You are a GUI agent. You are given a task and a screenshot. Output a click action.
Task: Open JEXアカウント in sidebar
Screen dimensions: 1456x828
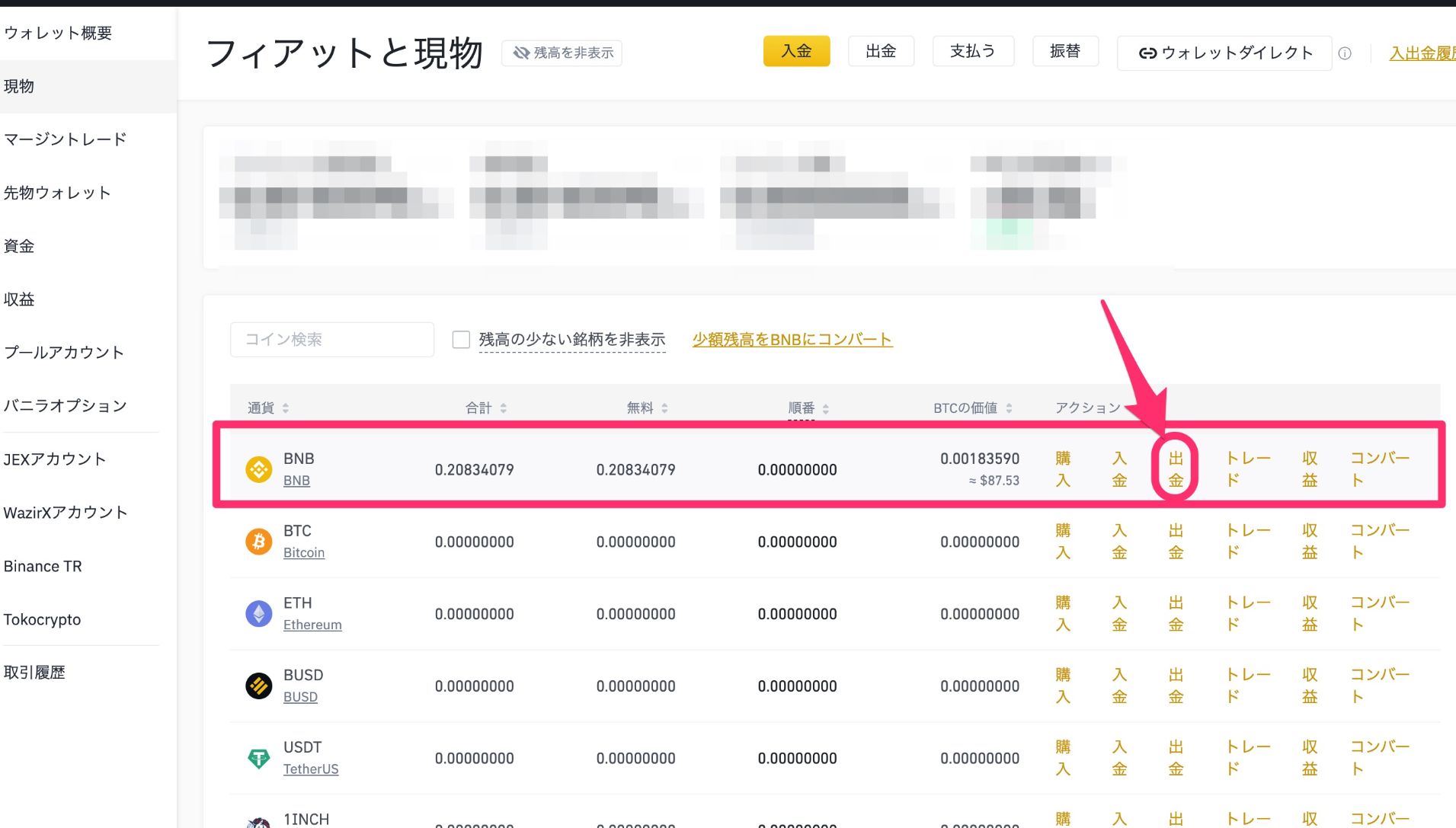coord(55,459)
